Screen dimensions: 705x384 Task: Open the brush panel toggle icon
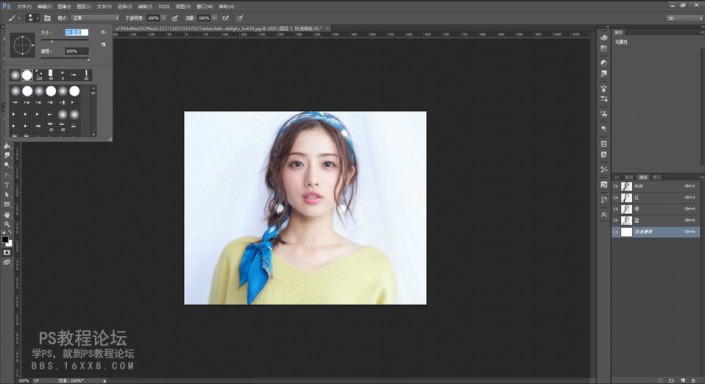coord(47,18)
